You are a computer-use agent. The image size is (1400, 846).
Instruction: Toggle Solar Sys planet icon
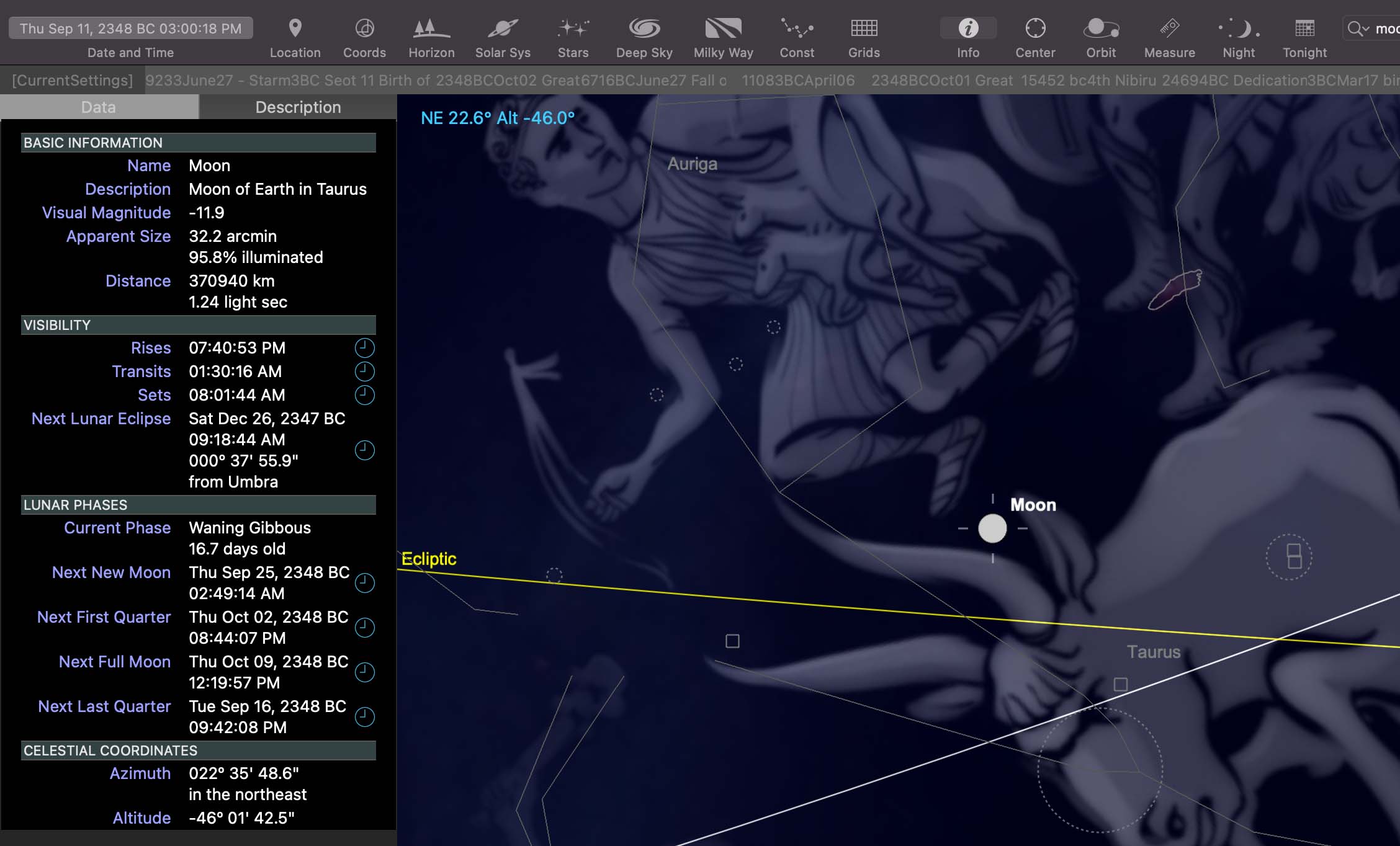point(503,29)
